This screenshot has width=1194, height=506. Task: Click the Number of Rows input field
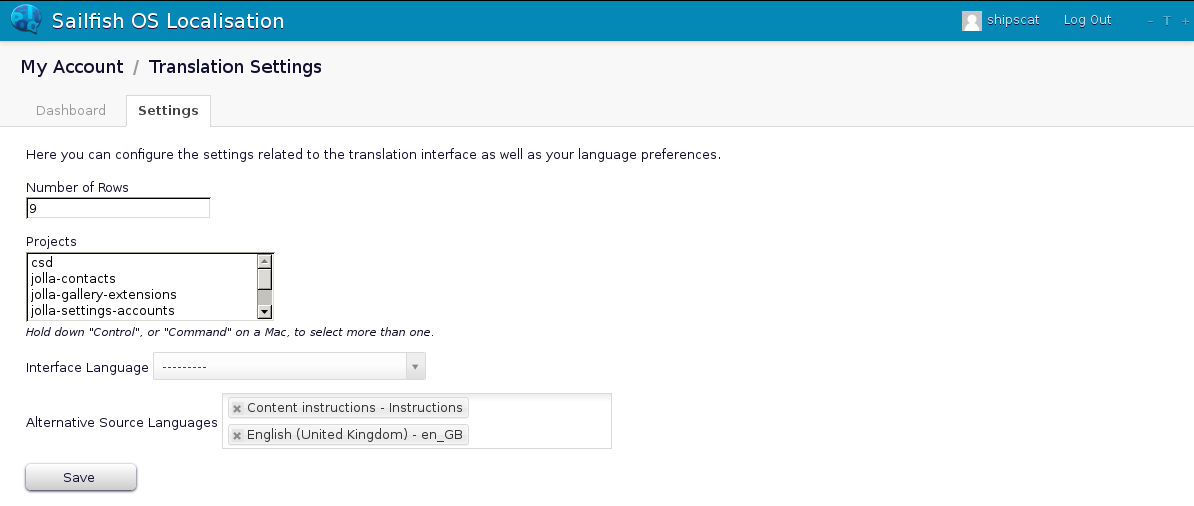(118, 208)
